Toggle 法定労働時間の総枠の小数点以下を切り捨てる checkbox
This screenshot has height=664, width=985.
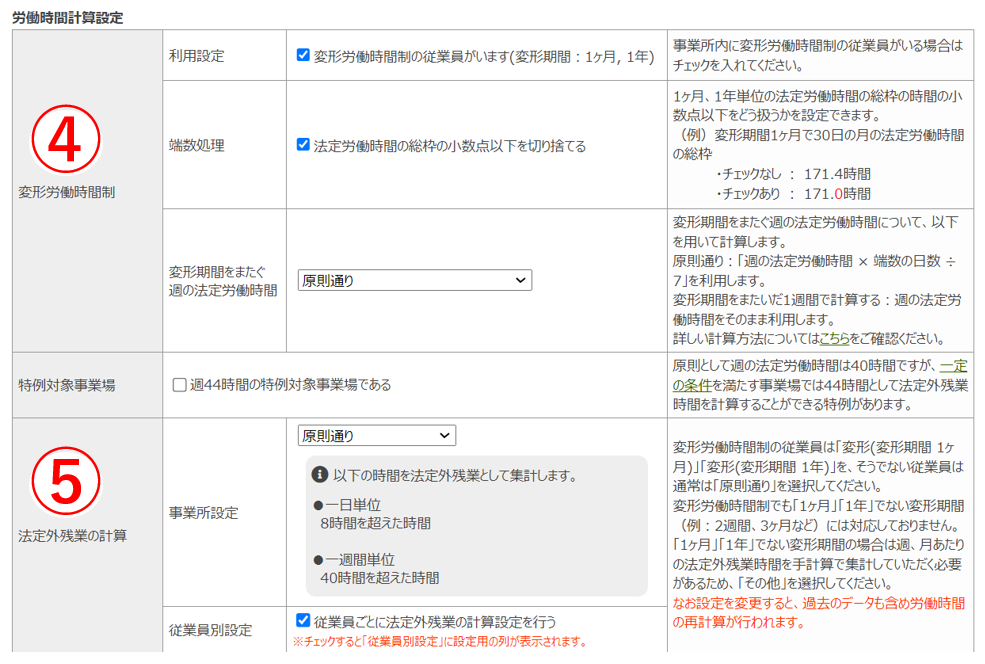[303, 145]
